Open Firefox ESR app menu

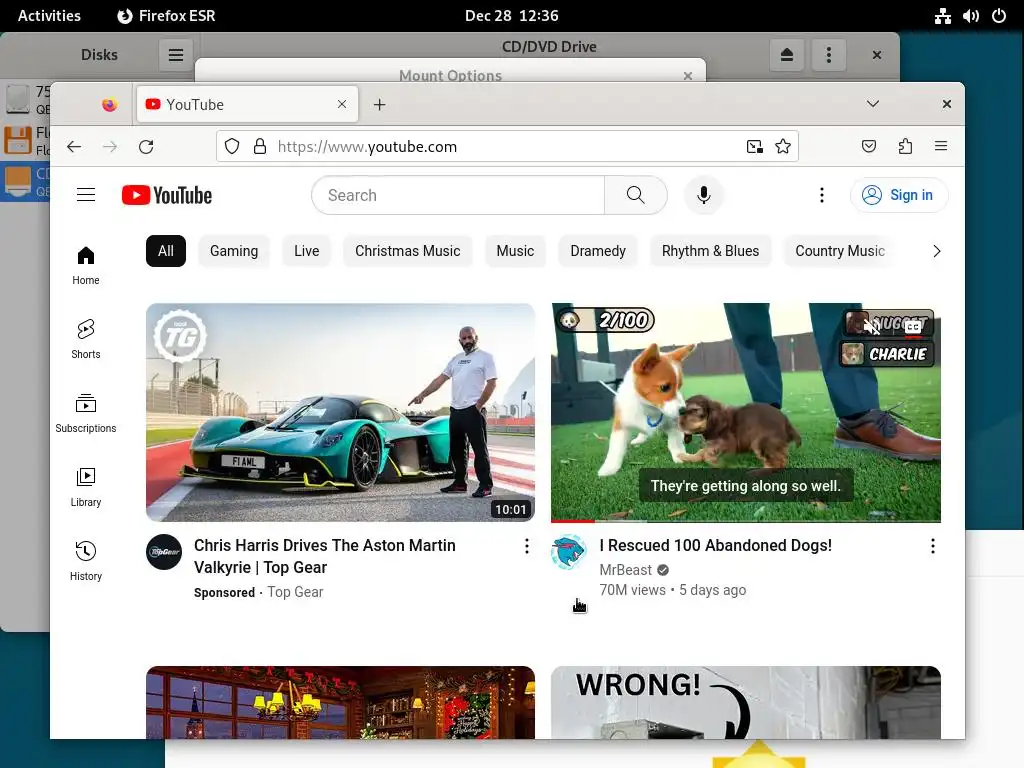click(x=166, y=16)
